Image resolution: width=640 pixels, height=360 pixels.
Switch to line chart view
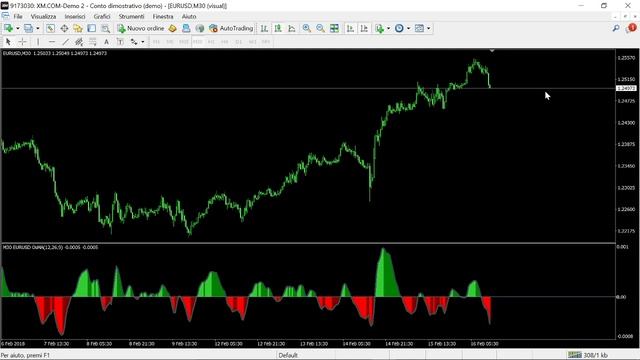click(x=292, y=28)
